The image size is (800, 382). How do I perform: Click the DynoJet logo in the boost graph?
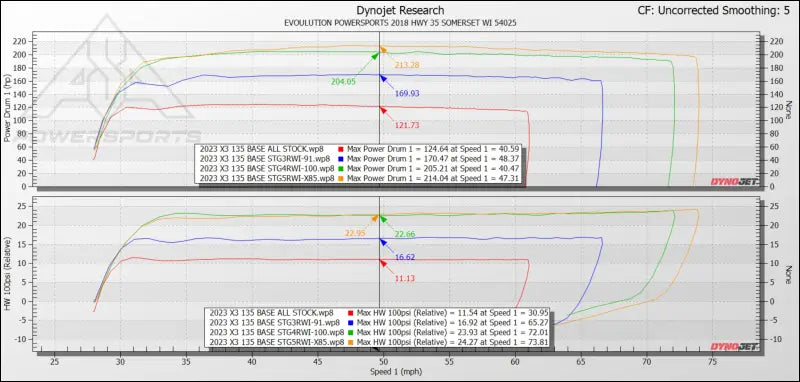(x=734, y=347)
